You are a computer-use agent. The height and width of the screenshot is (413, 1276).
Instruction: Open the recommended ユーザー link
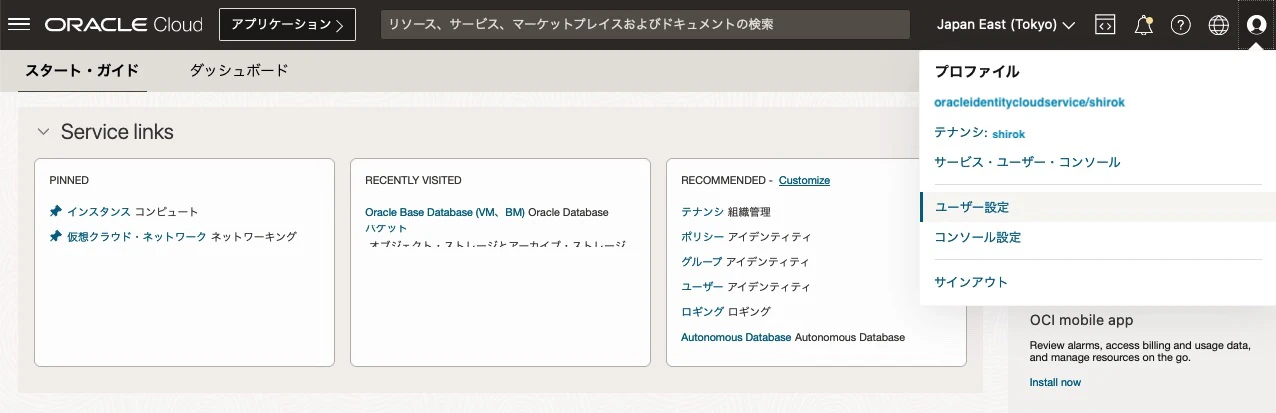coord(702,287)
